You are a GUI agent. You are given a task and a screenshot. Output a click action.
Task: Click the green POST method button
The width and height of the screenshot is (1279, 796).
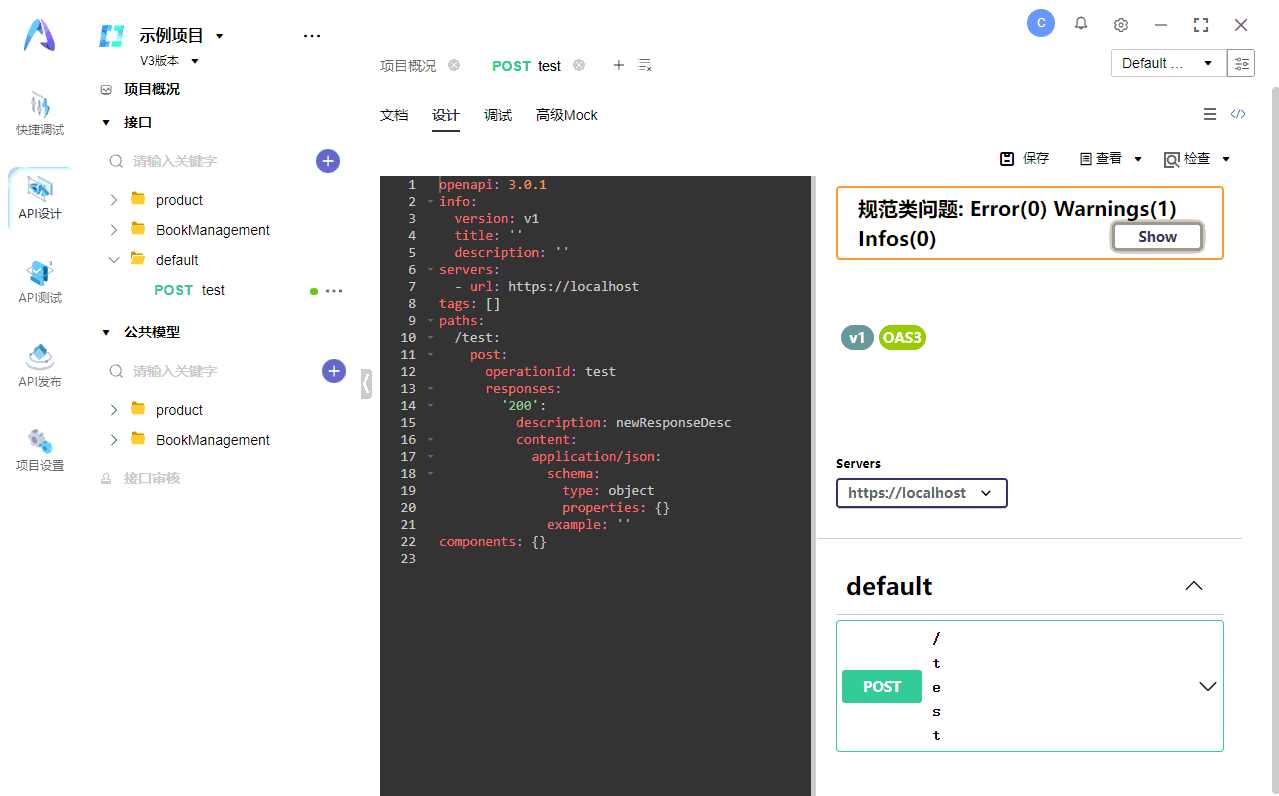coord(882,687)
